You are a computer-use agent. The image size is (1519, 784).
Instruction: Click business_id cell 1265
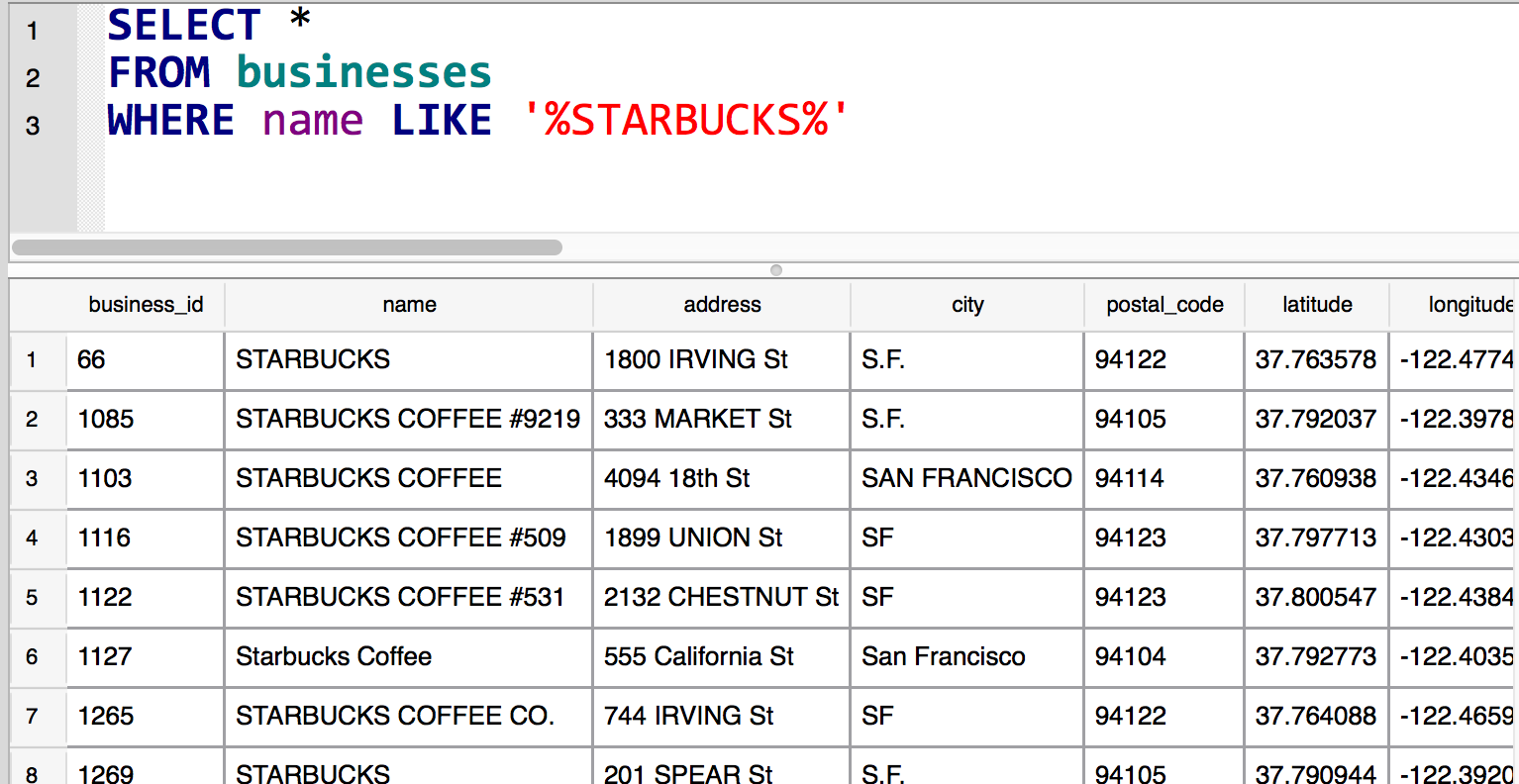pos(146,717)
